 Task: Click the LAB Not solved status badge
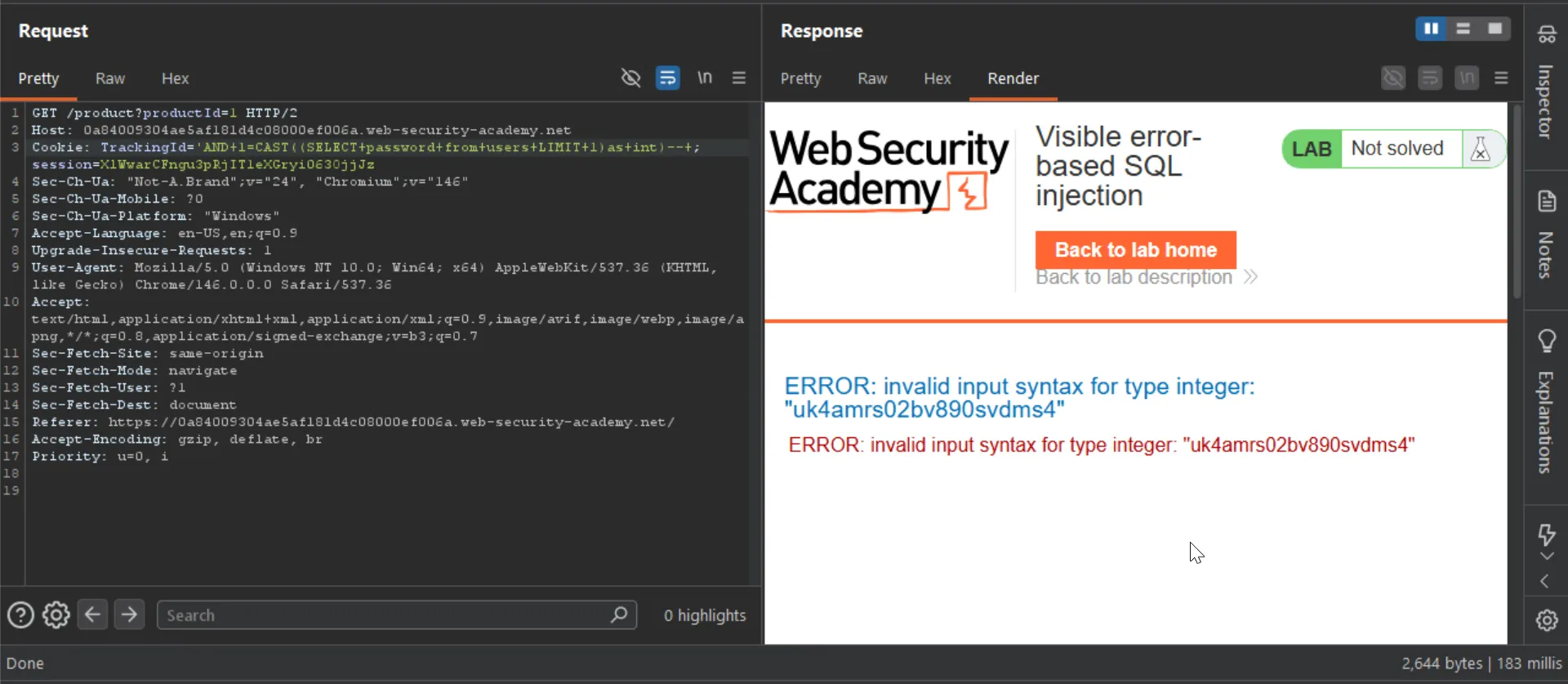[1393, 149]
